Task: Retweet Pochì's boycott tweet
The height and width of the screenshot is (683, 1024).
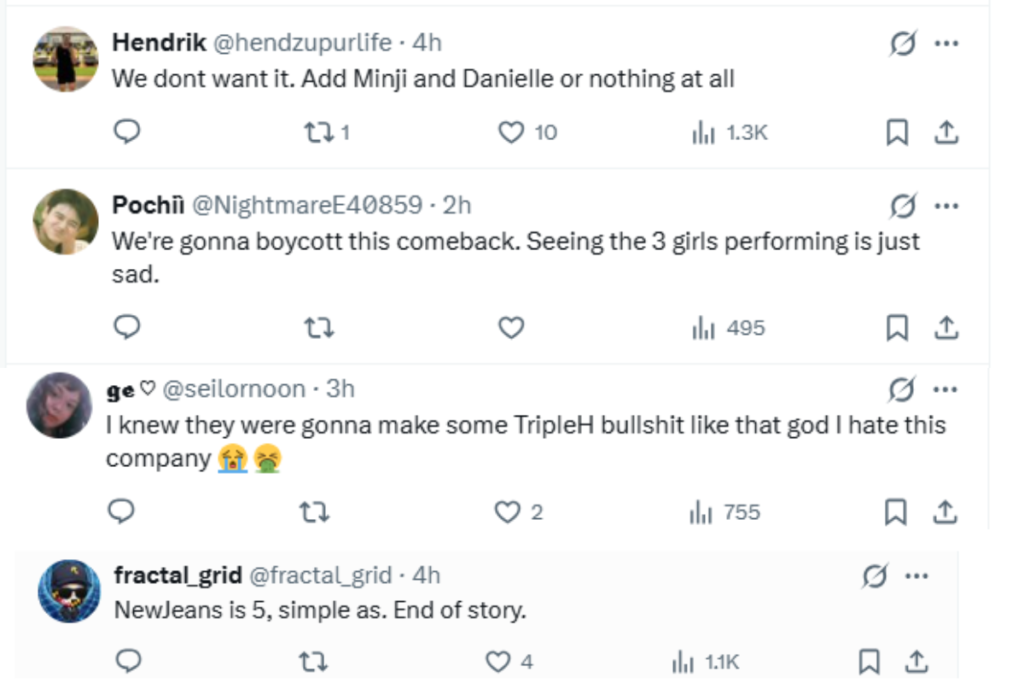Action: [x=320, y=327]
